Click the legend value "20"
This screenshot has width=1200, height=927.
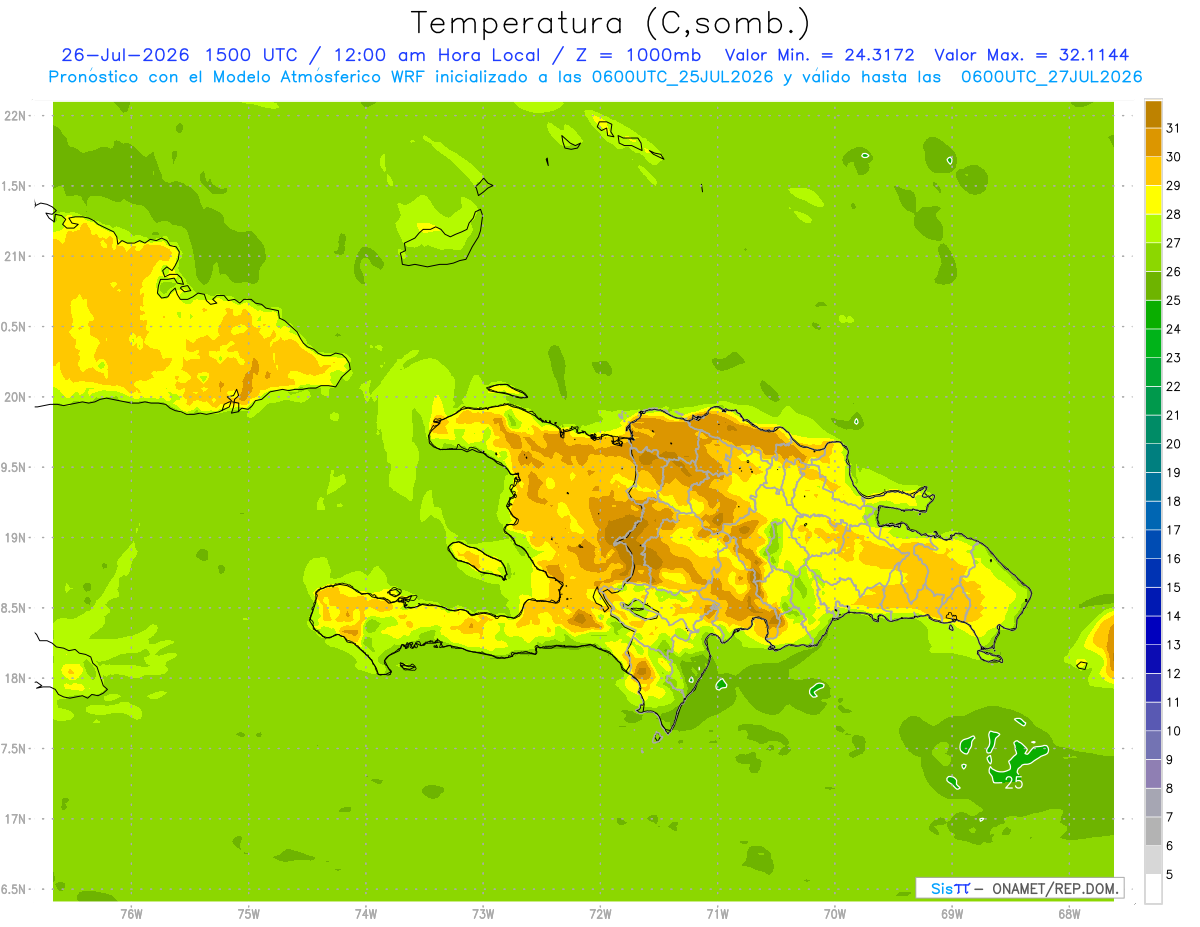(x=1174, y=444)
